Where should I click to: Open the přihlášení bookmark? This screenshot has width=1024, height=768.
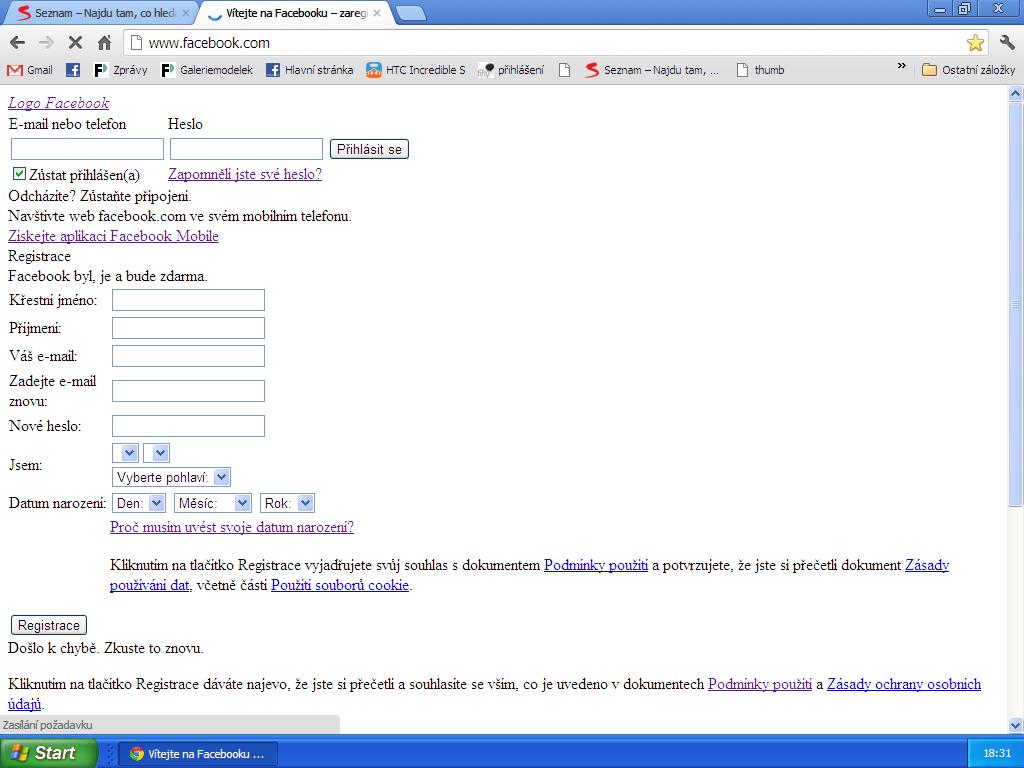[x=511, y=70]
